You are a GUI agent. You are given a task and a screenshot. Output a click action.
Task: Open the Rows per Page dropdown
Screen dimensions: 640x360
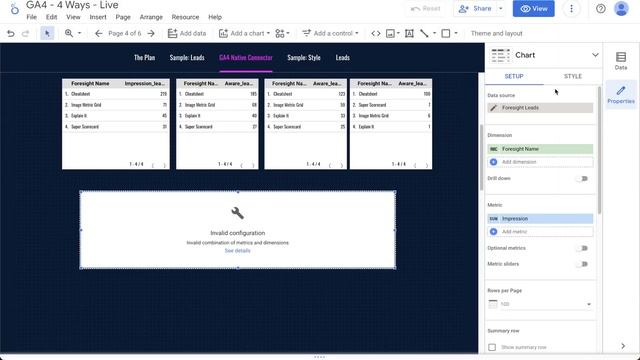540,304
